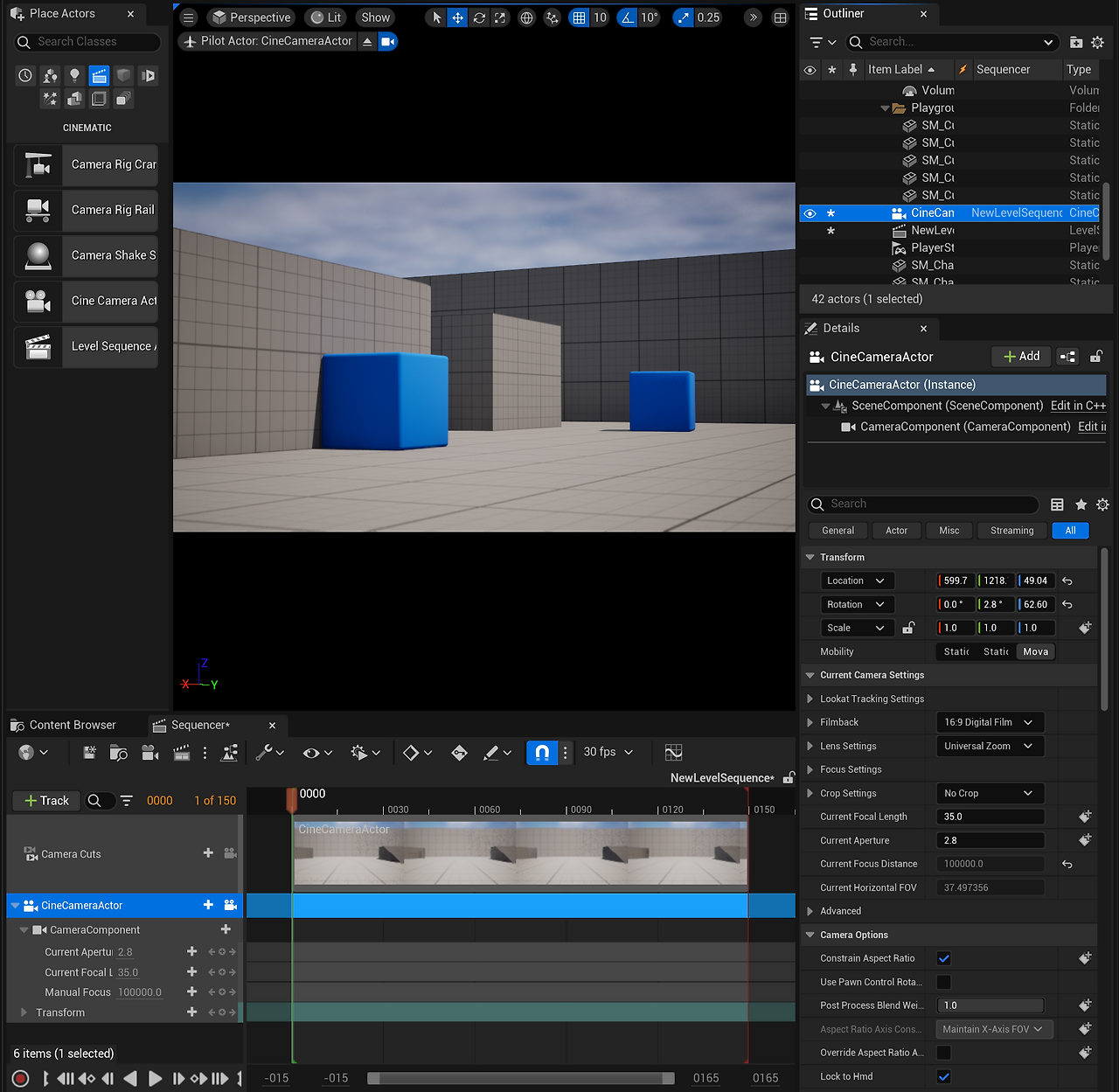Open the 30 fps frame rate dropdown
The height and width of the screenshot is (1092, 1119).
pos(608,753)
